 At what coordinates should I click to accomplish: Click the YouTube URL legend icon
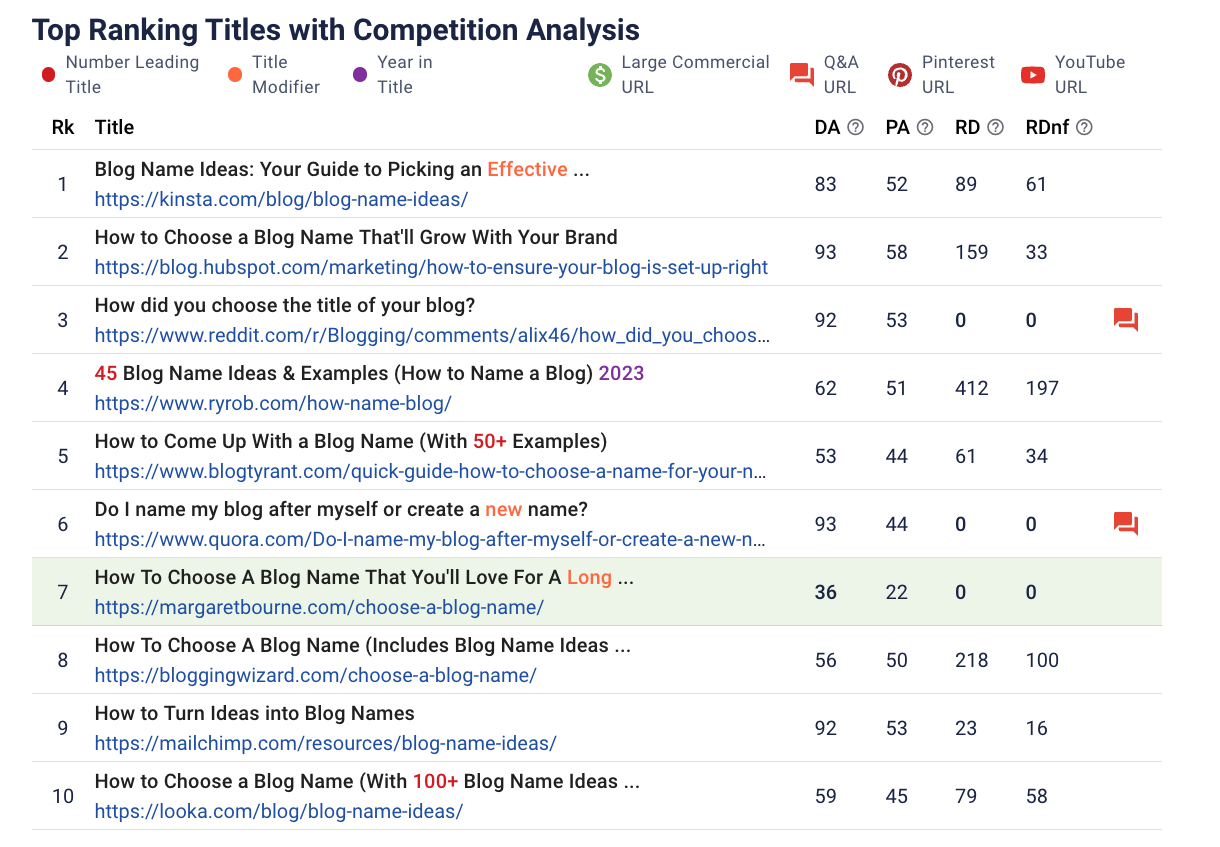click(1032, 74)
